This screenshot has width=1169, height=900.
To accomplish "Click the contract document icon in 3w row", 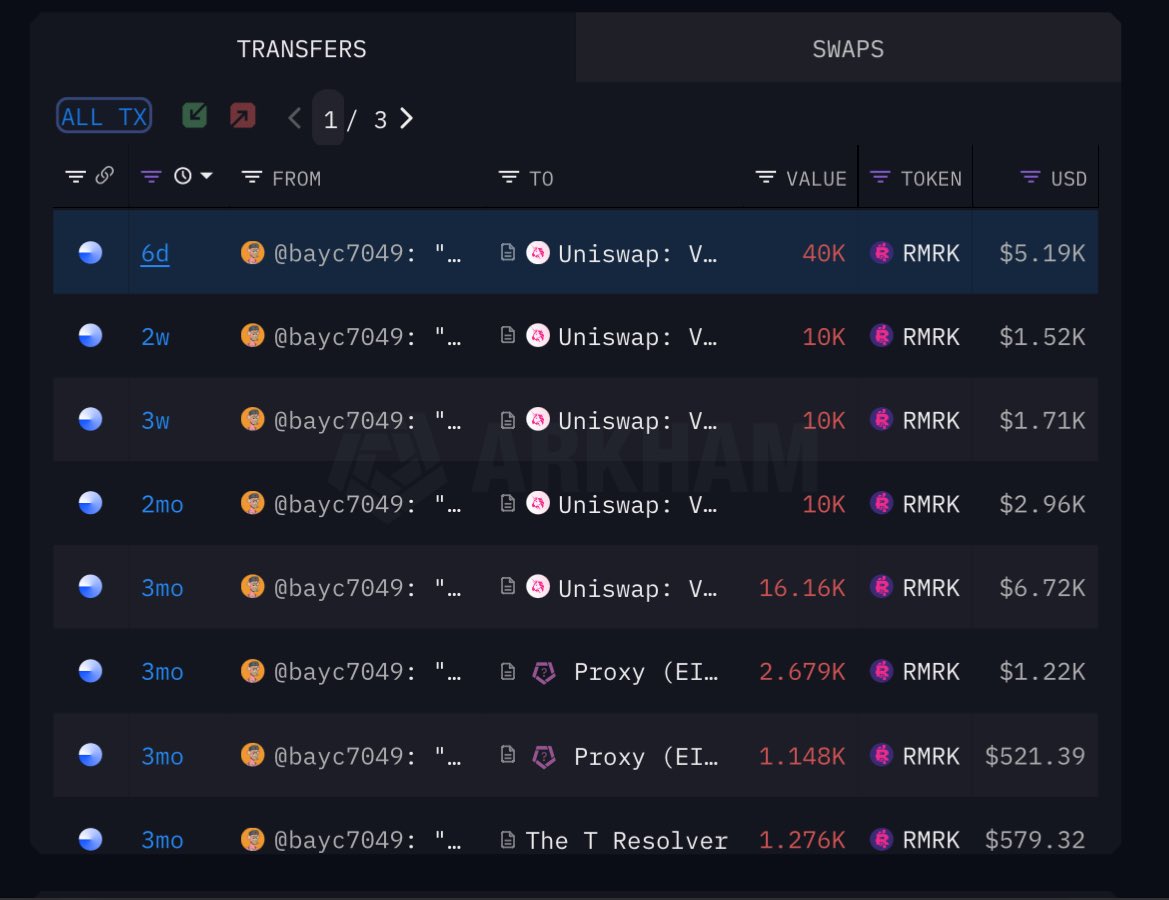I will pyautogui.click(x=508, y=420).
